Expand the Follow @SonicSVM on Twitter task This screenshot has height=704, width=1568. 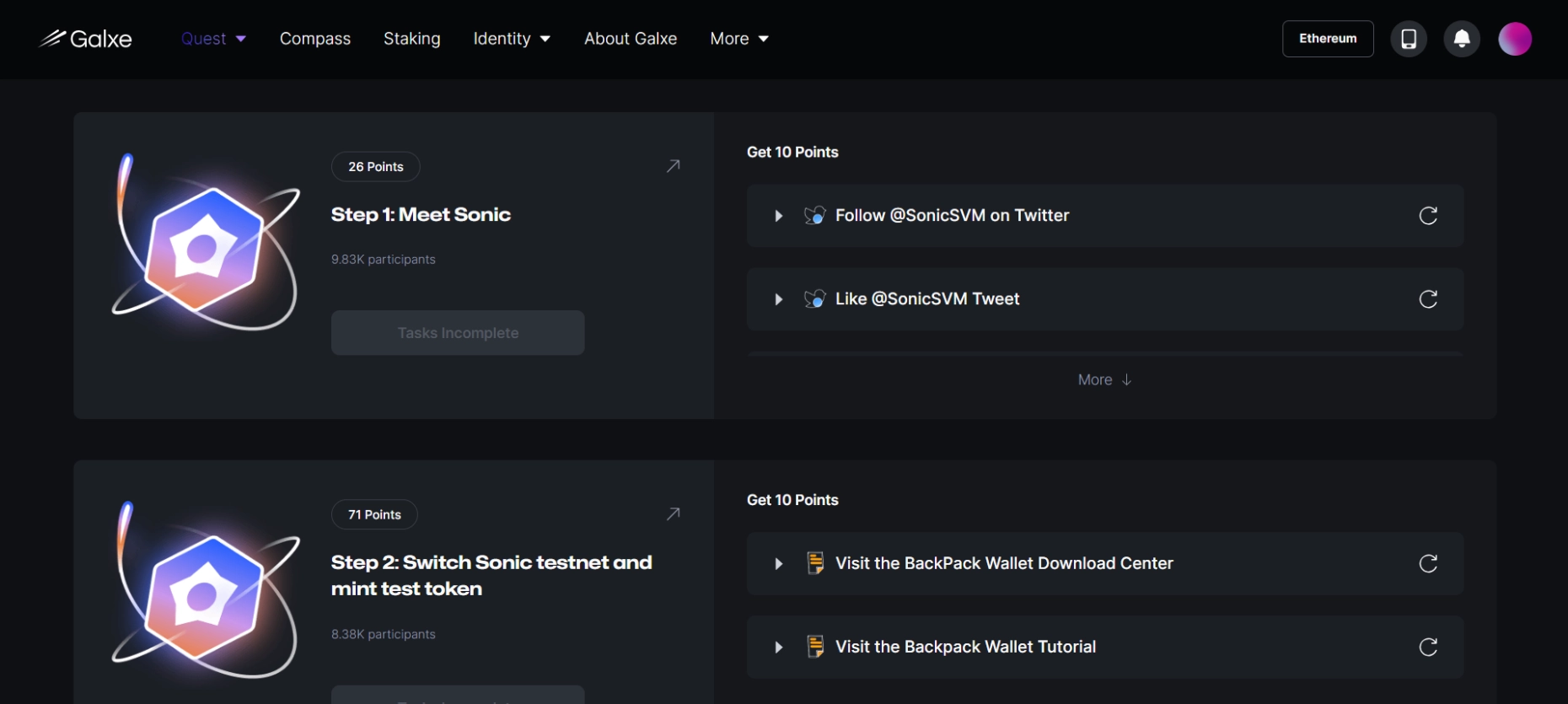(778, 216)
